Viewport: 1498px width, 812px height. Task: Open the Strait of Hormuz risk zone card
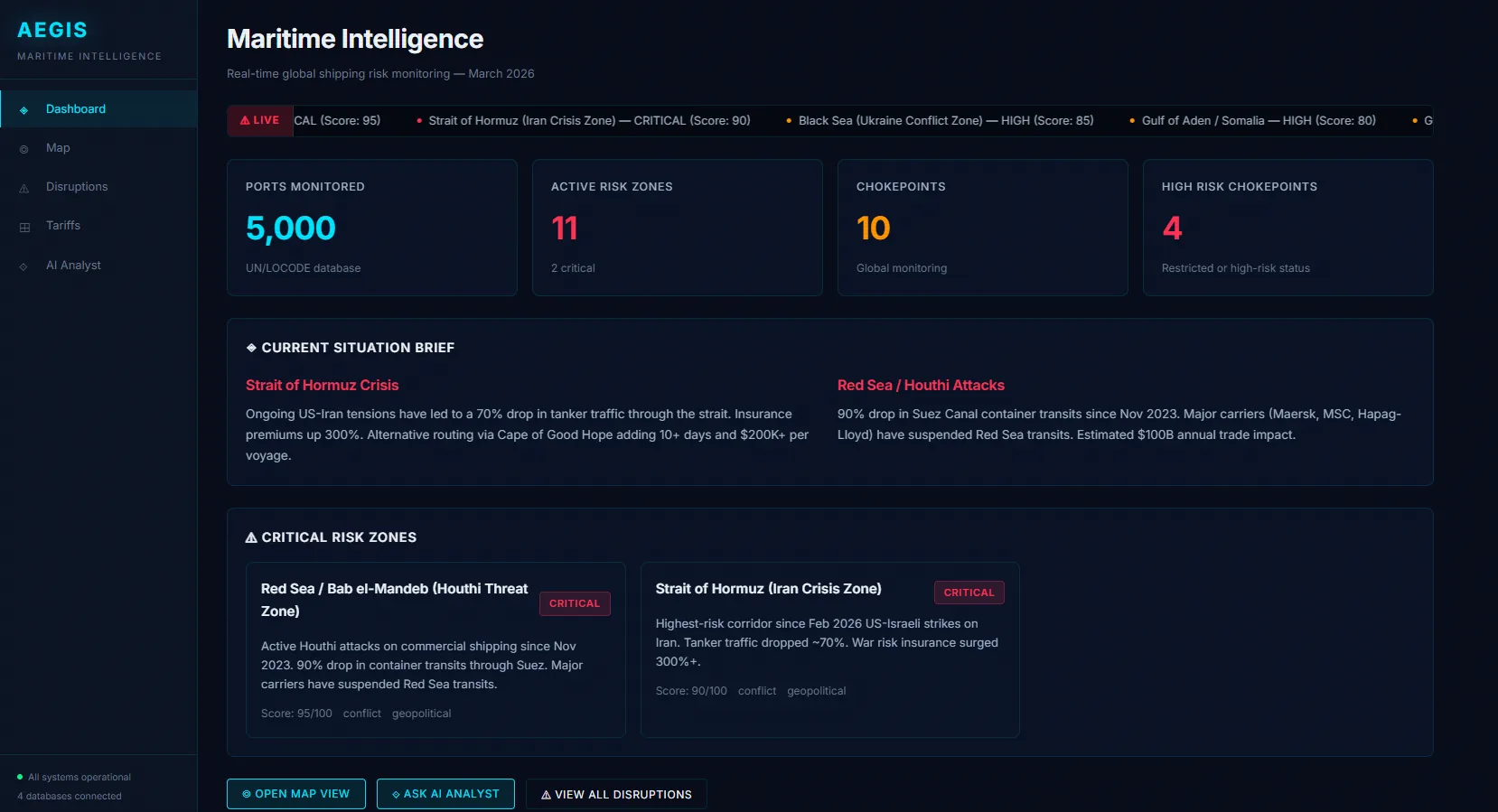pyautogui.click(x=830, y=650)
